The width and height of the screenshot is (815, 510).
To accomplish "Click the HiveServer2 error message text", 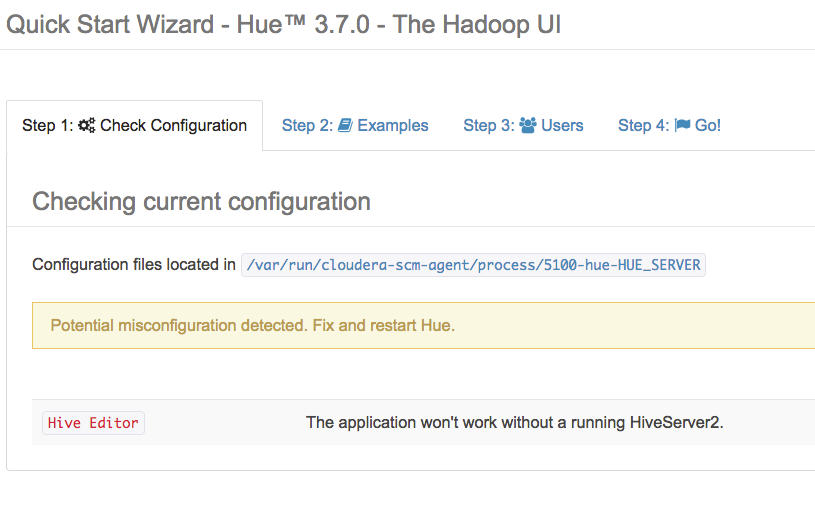I will pyautogui.click(x=514, y=423).
